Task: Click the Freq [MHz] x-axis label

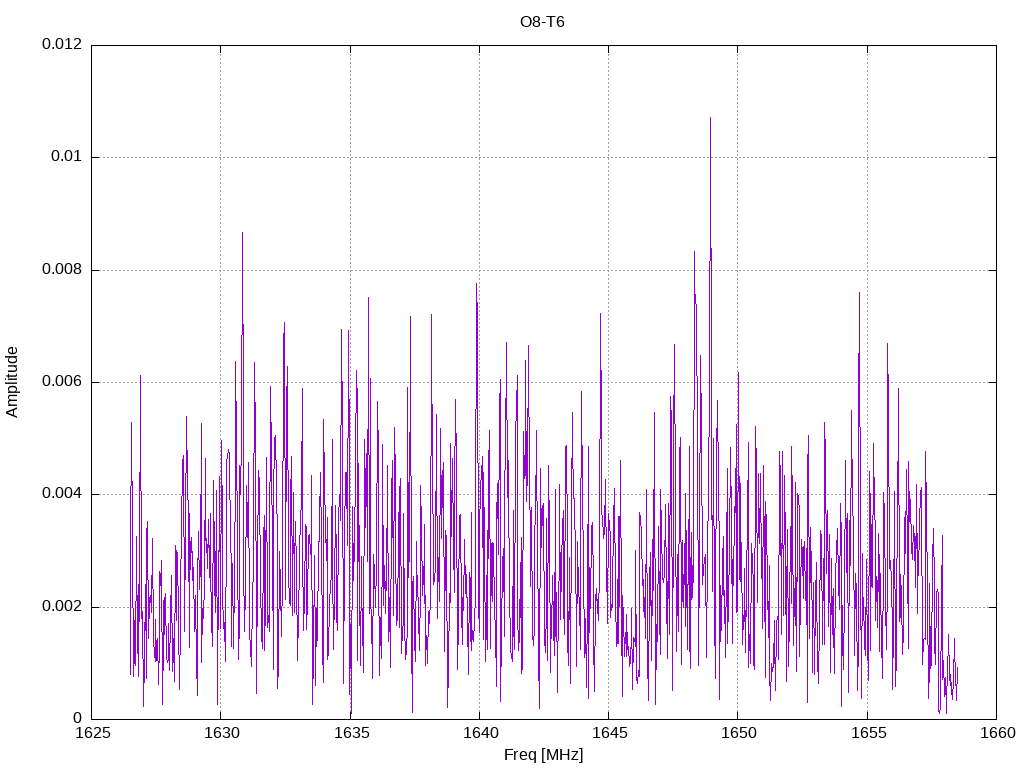Action: point(543,755)
